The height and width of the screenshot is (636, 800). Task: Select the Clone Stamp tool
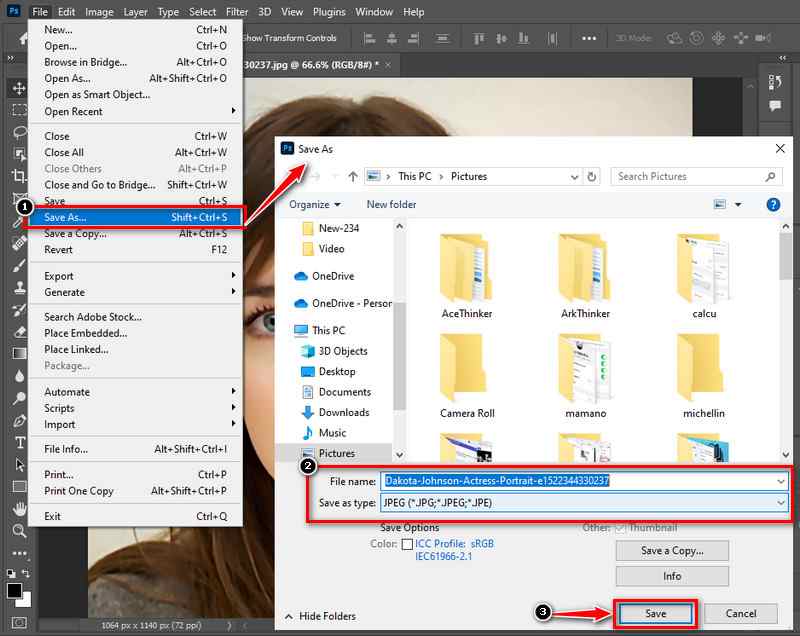coord(19,287)
